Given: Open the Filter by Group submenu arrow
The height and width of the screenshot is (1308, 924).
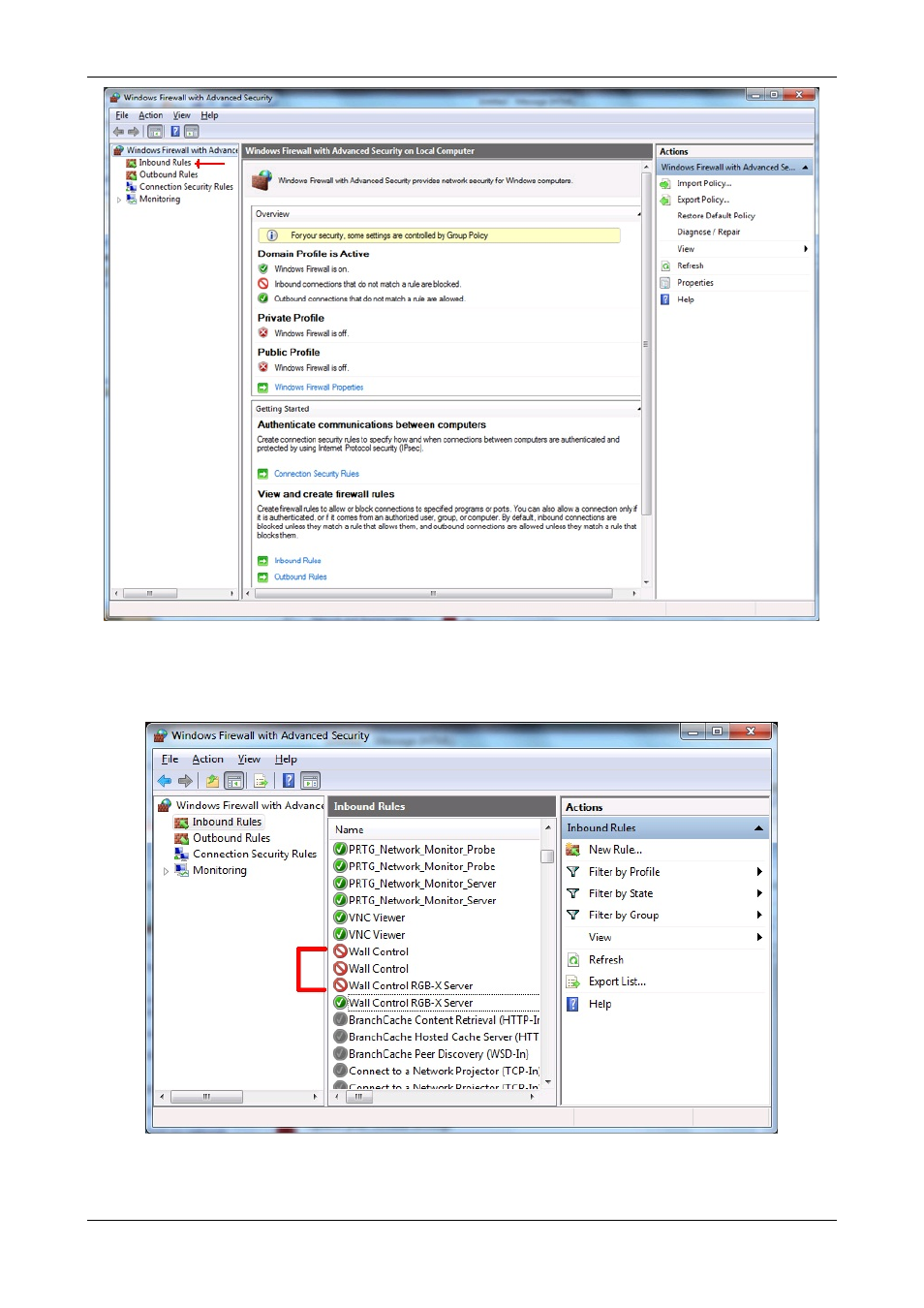Looking at the screenshot, I should click(759, 915).
